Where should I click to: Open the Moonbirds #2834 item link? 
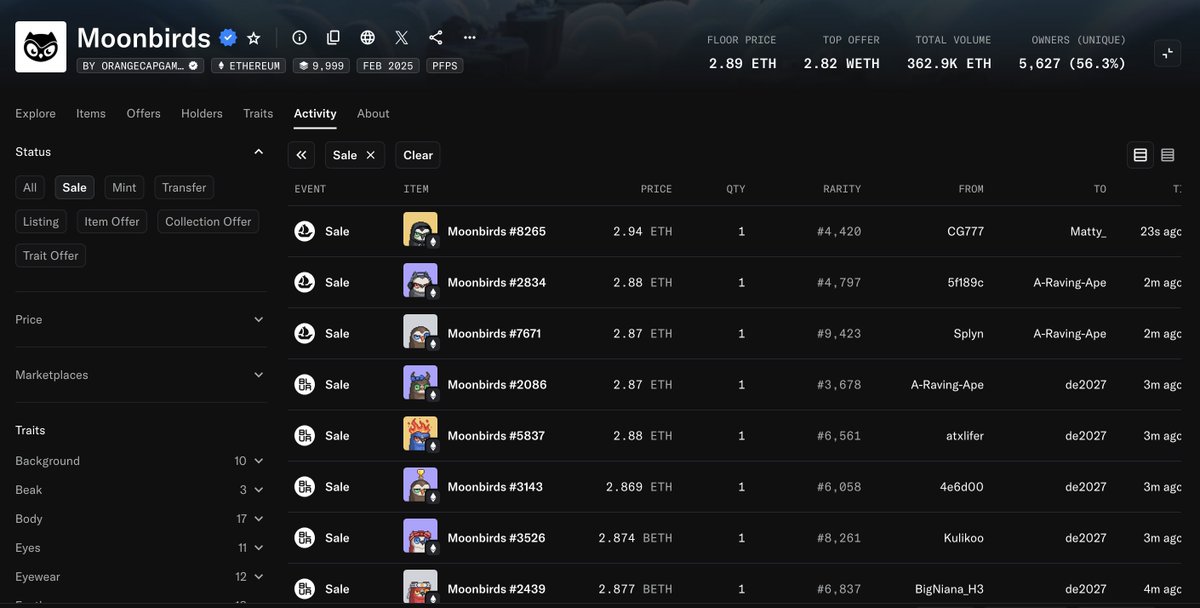coord(497,282)
